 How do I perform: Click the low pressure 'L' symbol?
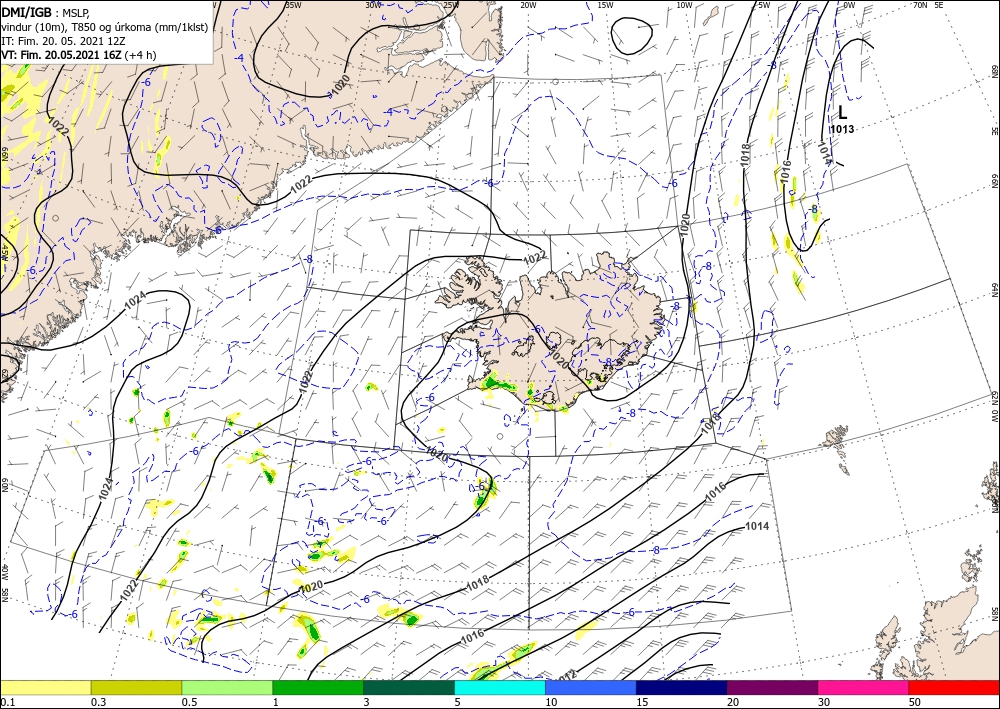tap(842, 113)
